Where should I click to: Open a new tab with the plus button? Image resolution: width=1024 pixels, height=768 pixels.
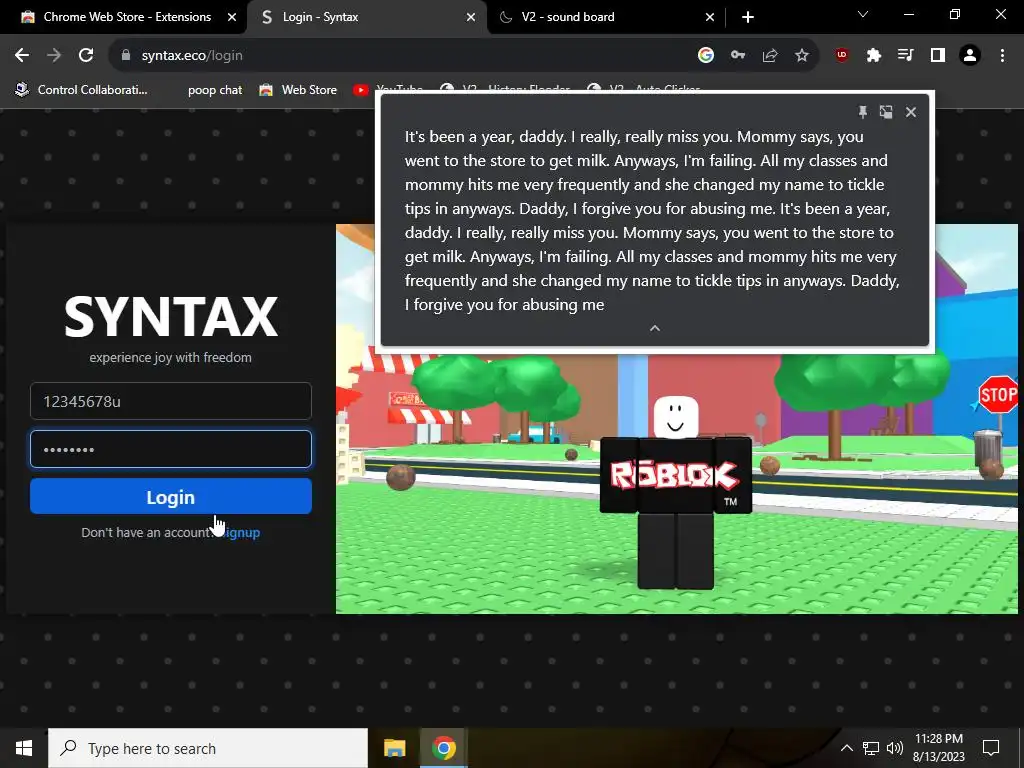tap(748, 17)
